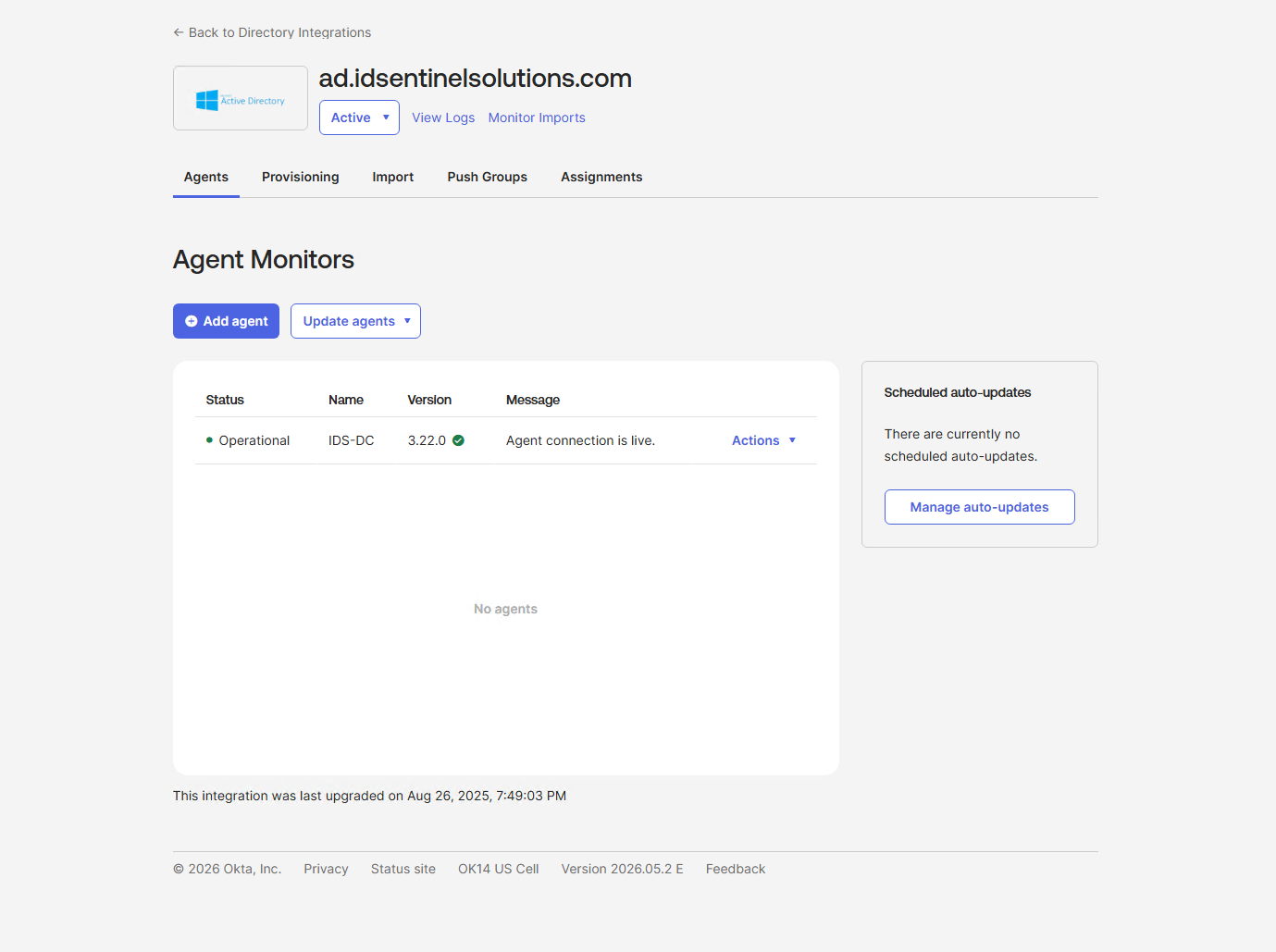Click the Scheduled auto-updates heading
The height and width of the screenshot is (952, 1276).
point(958,392)
